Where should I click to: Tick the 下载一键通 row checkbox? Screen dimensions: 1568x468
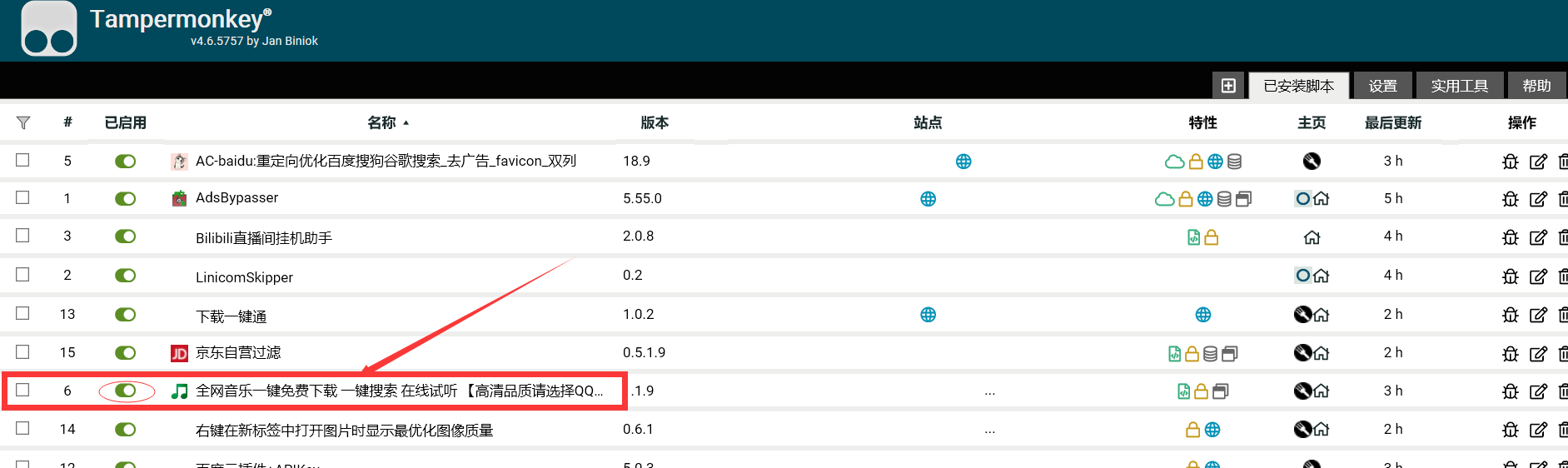coord(22,313)
